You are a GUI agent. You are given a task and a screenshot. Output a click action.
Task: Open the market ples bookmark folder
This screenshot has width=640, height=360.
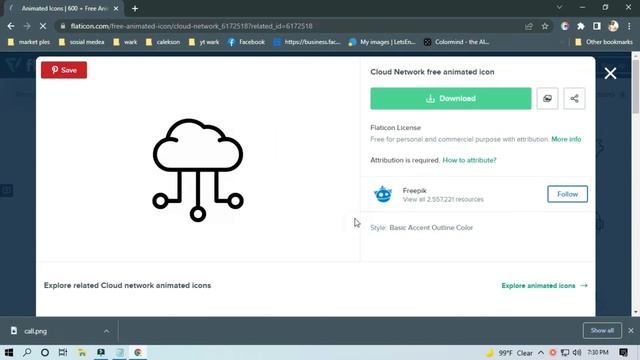[x=29, y=42]
